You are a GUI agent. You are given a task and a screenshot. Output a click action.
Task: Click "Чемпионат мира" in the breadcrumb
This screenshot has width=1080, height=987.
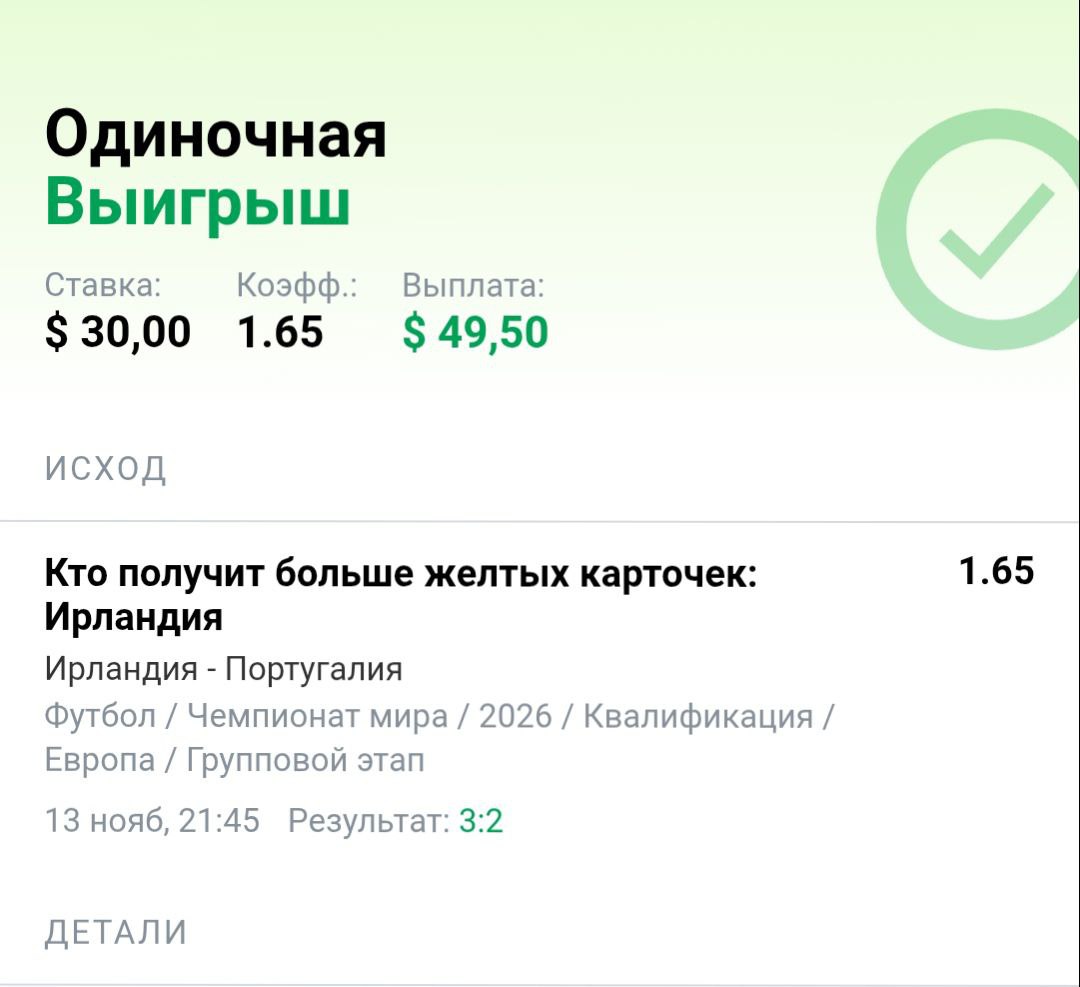[x=317, y=716]
